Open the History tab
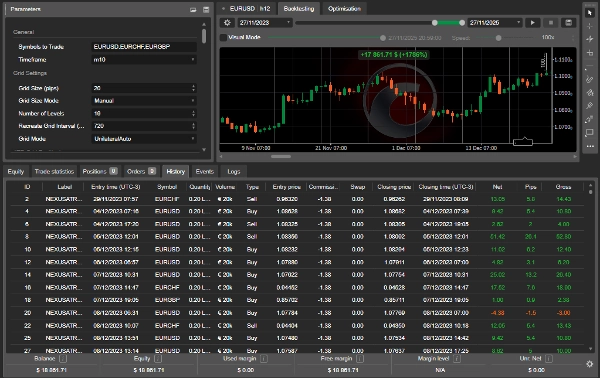600x378 pixels. [176, 171]
